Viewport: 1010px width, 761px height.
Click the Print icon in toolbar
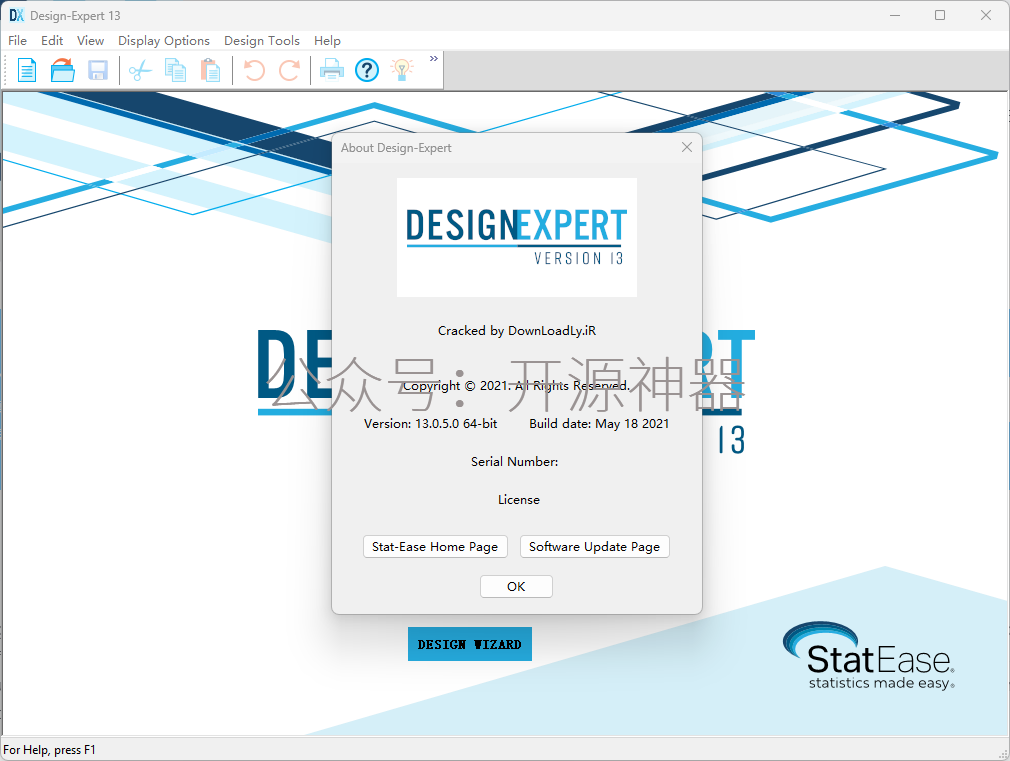point(332,70)
